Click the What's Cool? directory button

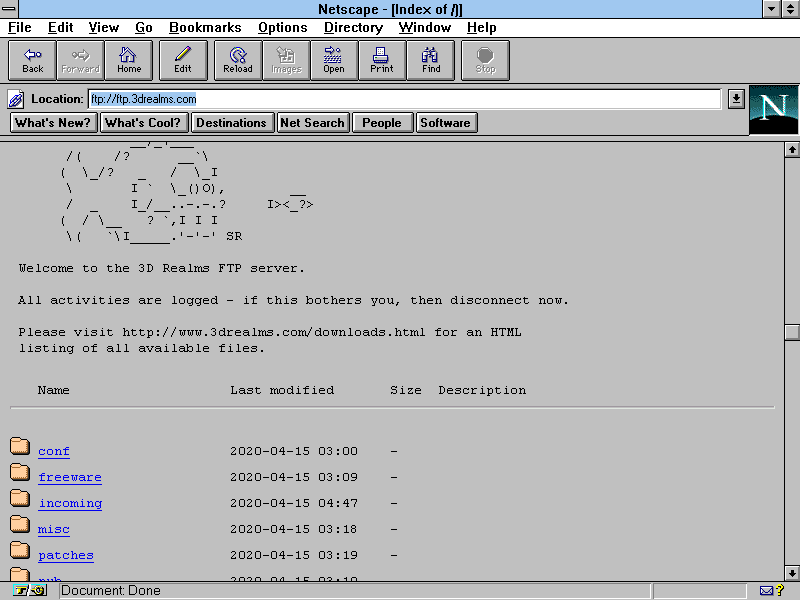tap(143, 123)
